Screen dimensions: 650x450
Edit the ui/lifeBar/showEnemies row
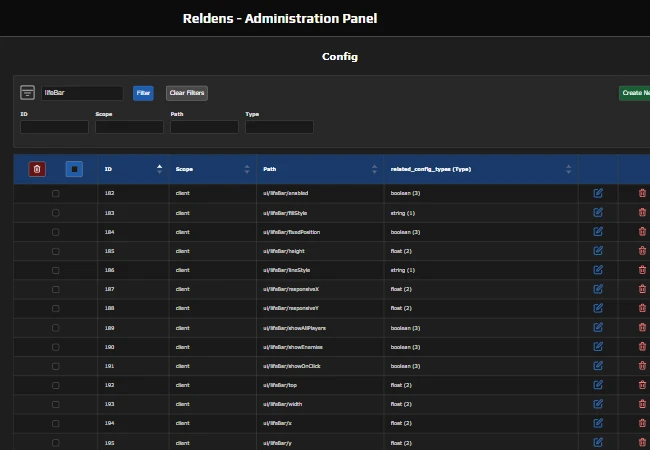[x=598, y=346]
